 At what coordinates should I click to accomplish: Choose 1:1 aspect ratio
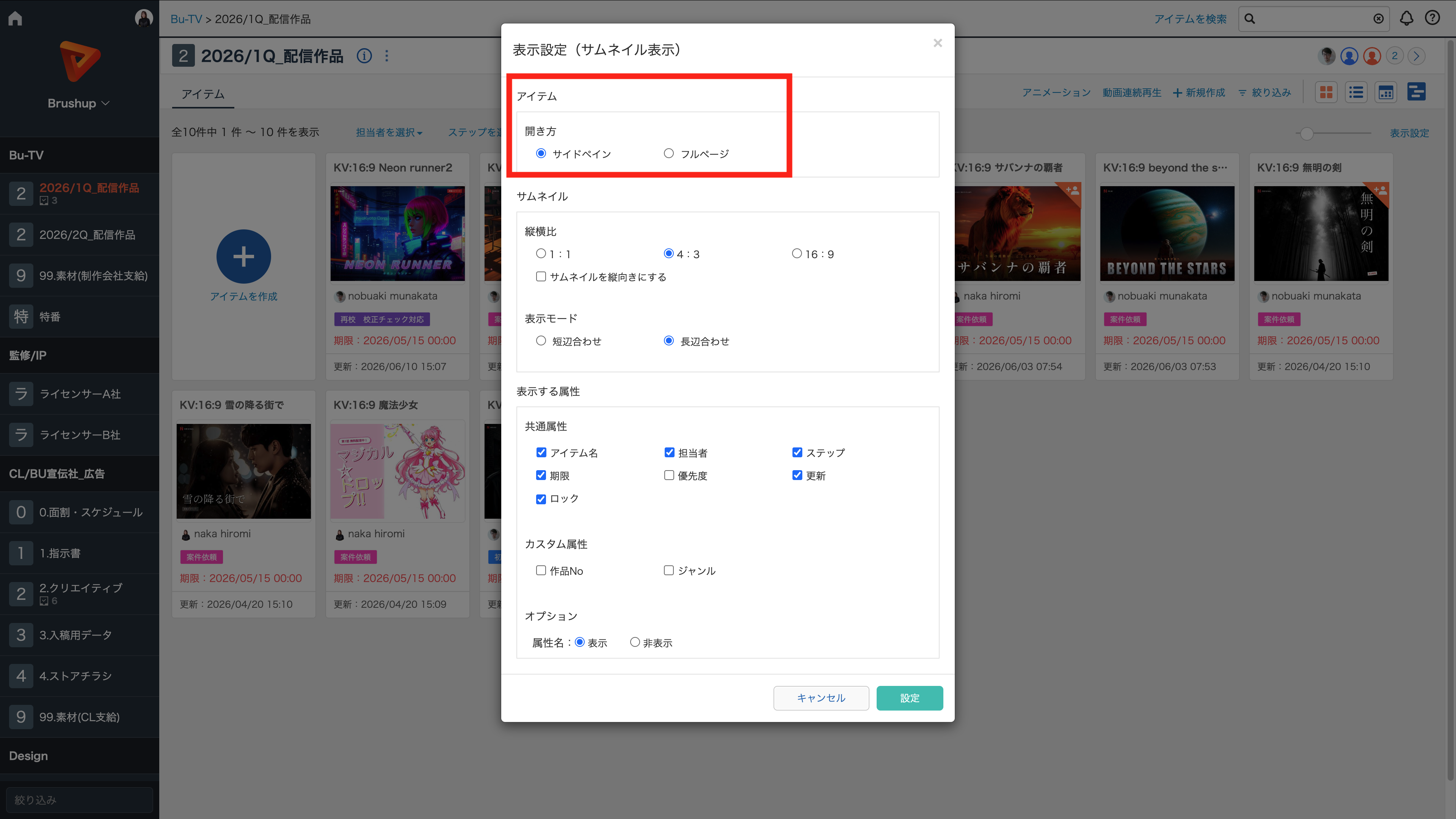[541, 254]
